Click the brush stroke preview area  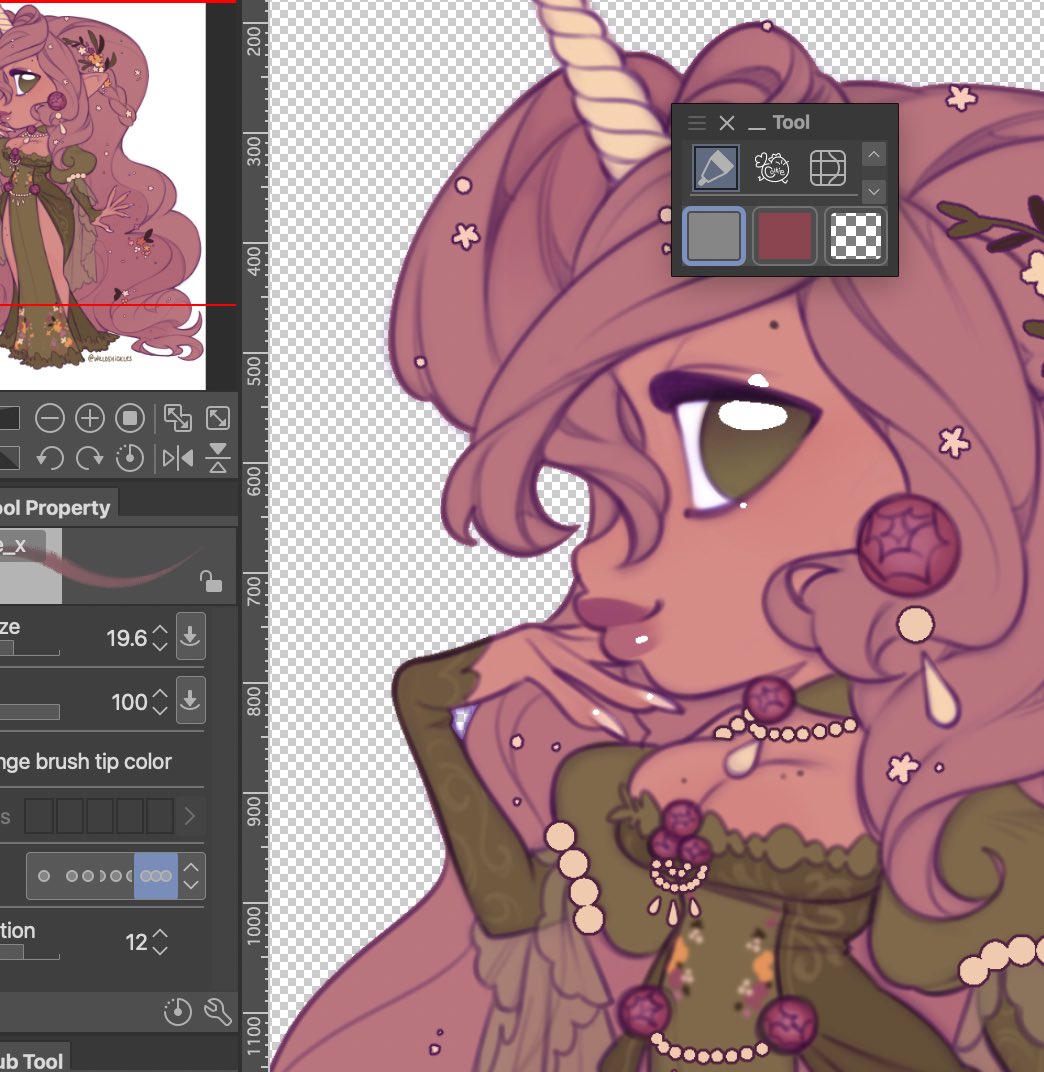[x=118, y=566]
